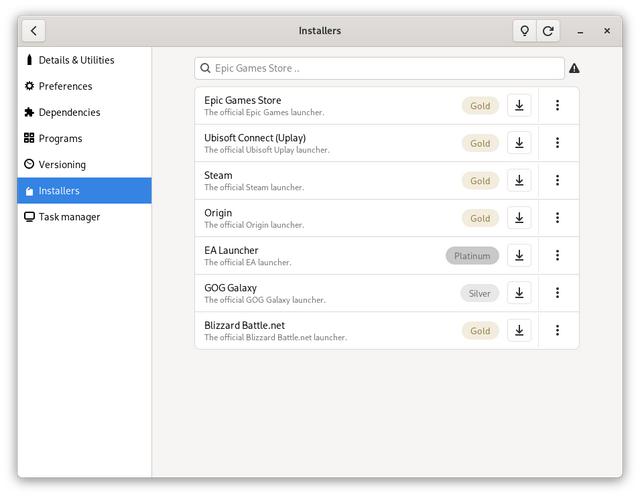Click the Gold badge on the Origin row
This screenshot has height=497, width=640.
pyautogui.click(x=480, y=218)
